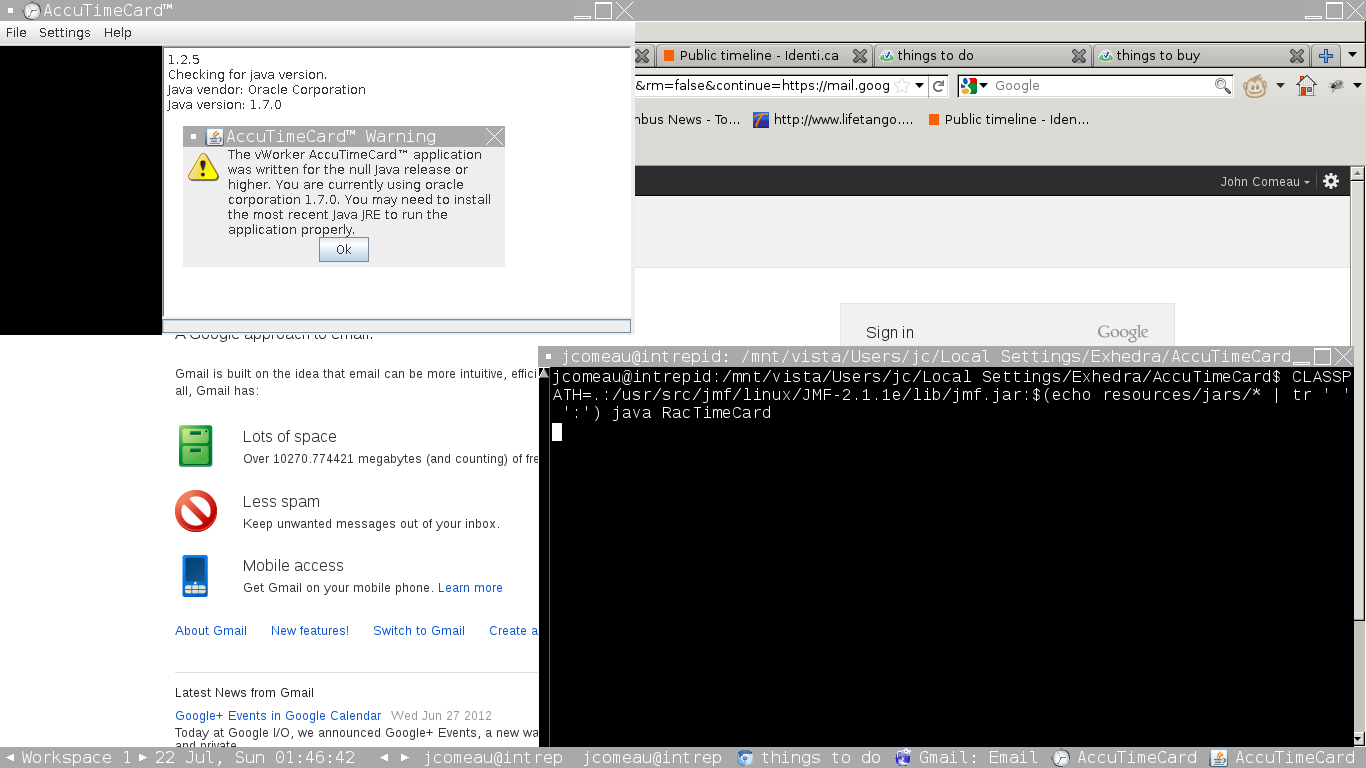This screenshot has height=768, width=1366.
Task: Click the Java icon in the Warning title bar
Action: pos(214,136)
